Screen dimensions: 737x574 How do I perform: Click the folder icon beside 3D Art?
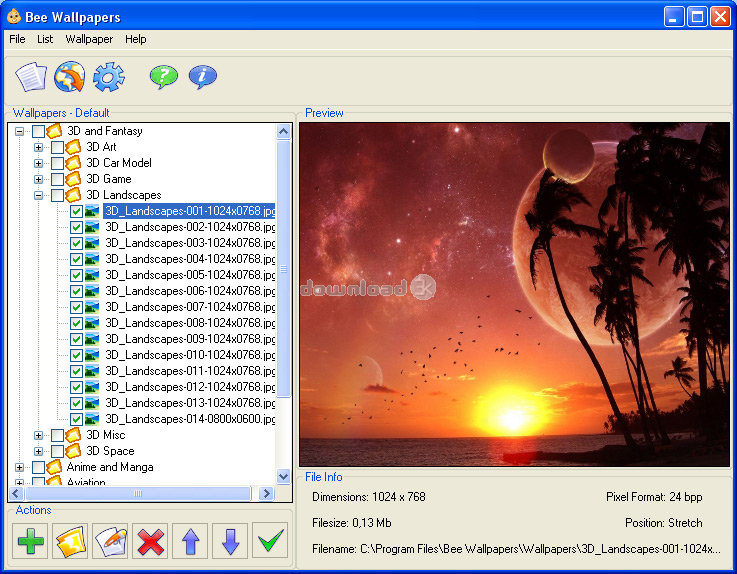(73, 147)
